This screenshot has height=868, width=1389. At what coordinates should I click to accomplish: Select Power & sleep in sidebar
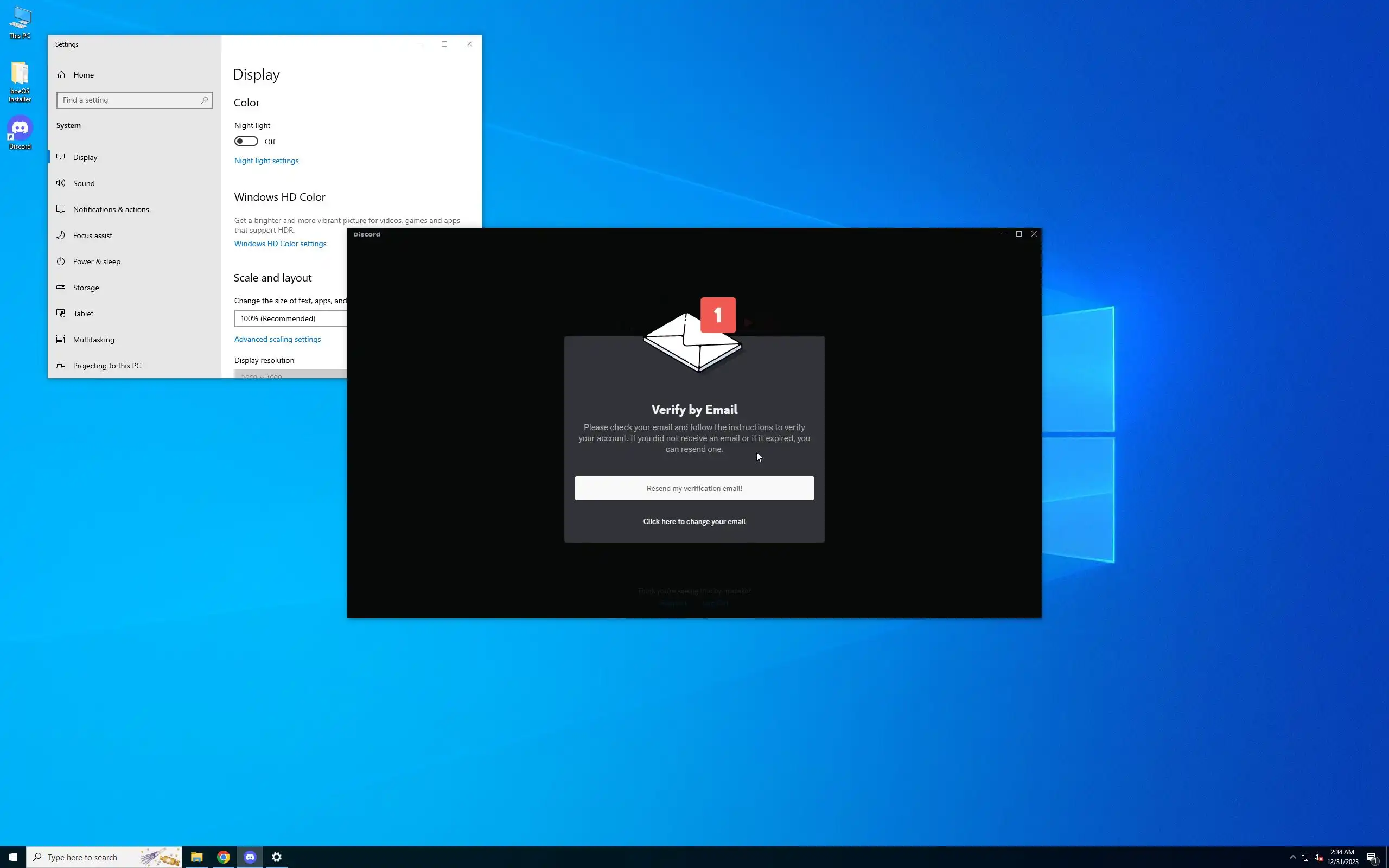click(97, 261)
